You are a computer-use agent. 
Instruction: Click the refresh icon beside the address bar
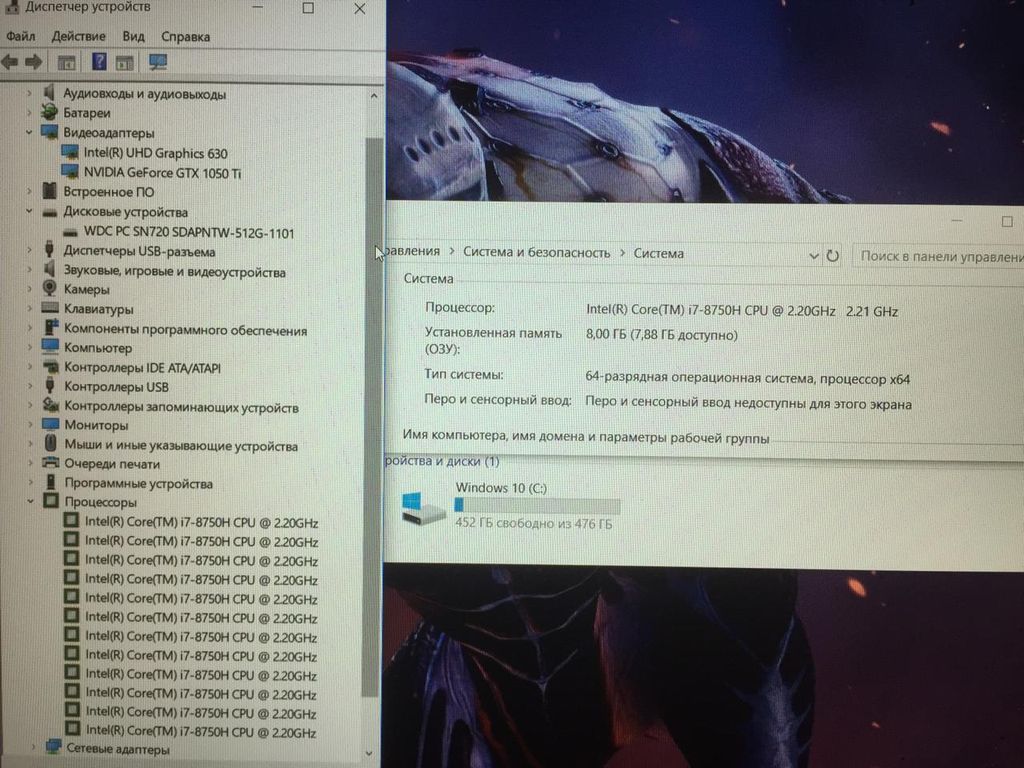point(832,256)
